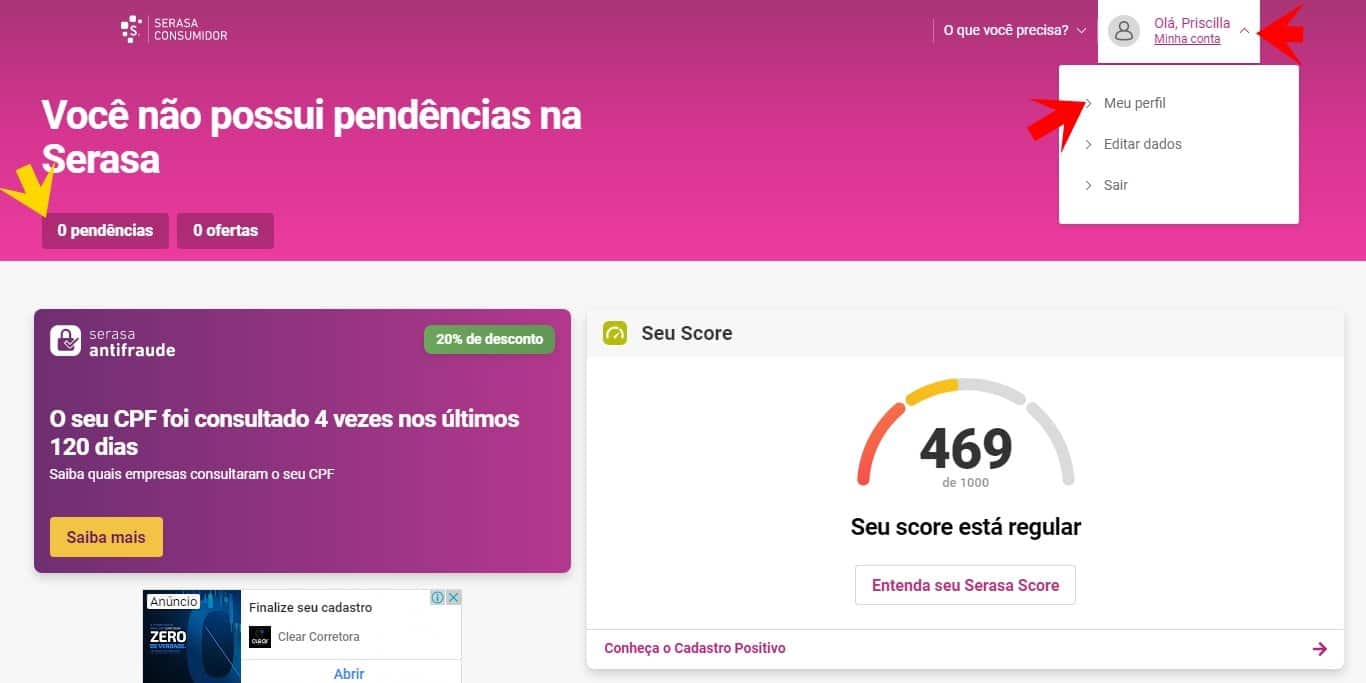The image size is (1366, 683).
Task: Click the Serasa antifraude lock icon
Action: coord(66,341)
